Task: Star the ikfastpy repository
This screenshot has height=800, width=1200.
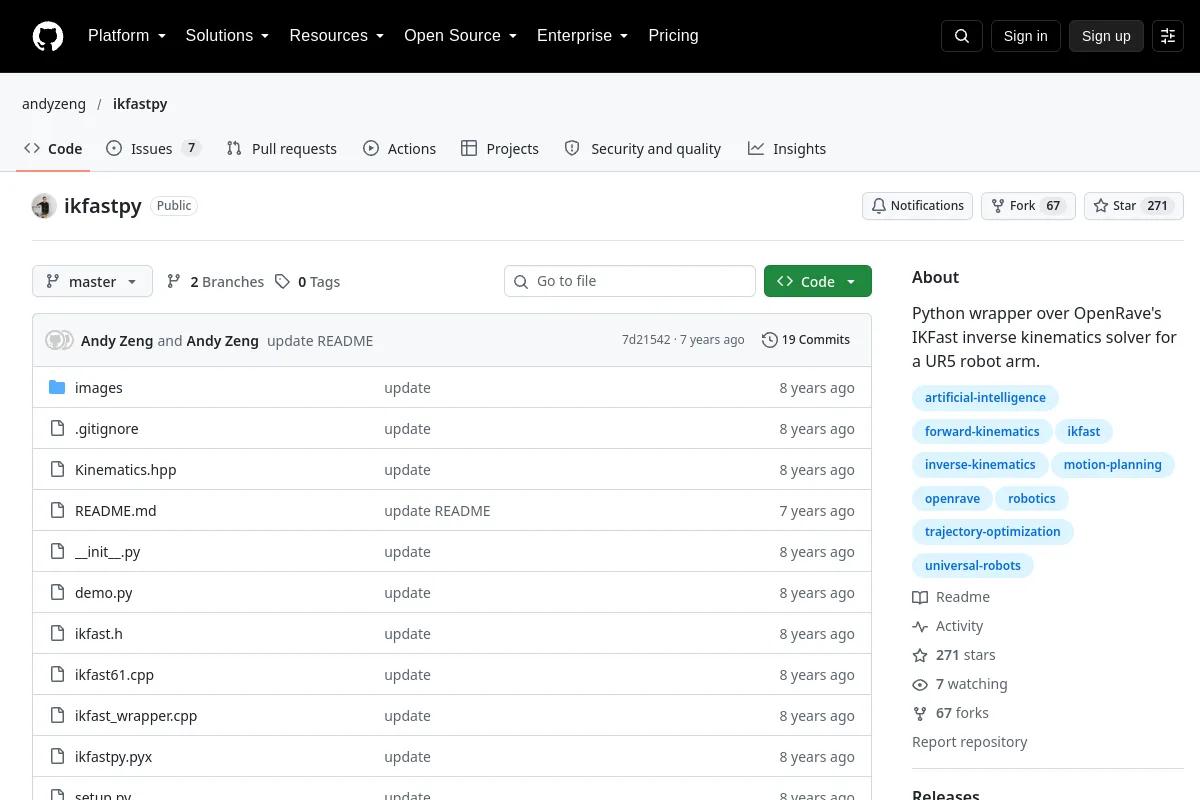Action: (1134, 206)
